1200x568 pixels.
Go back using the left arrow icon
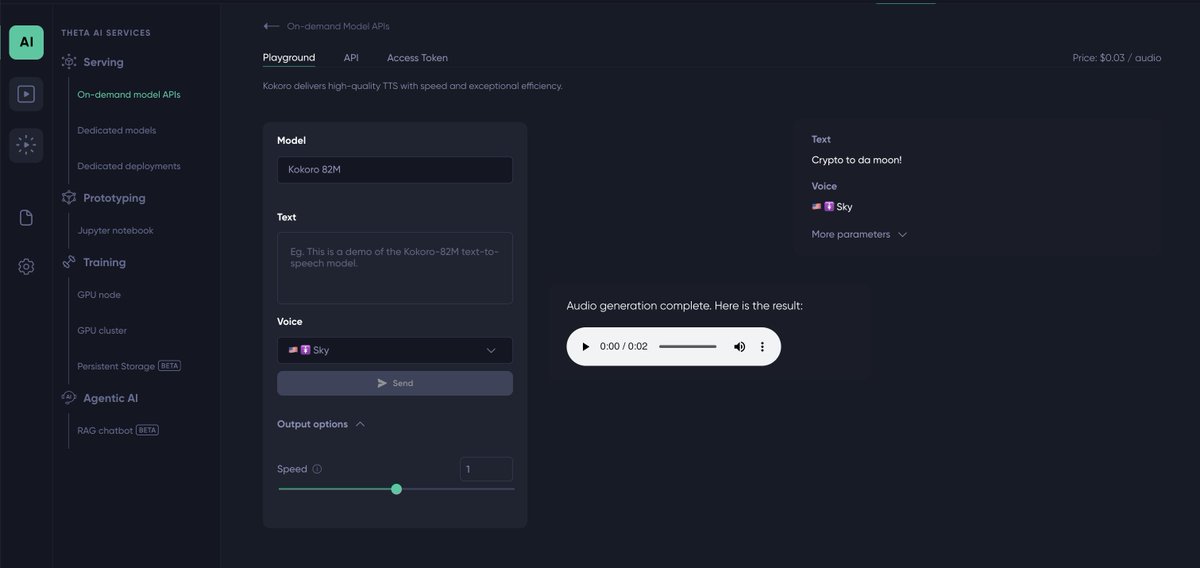coord(271,26)
